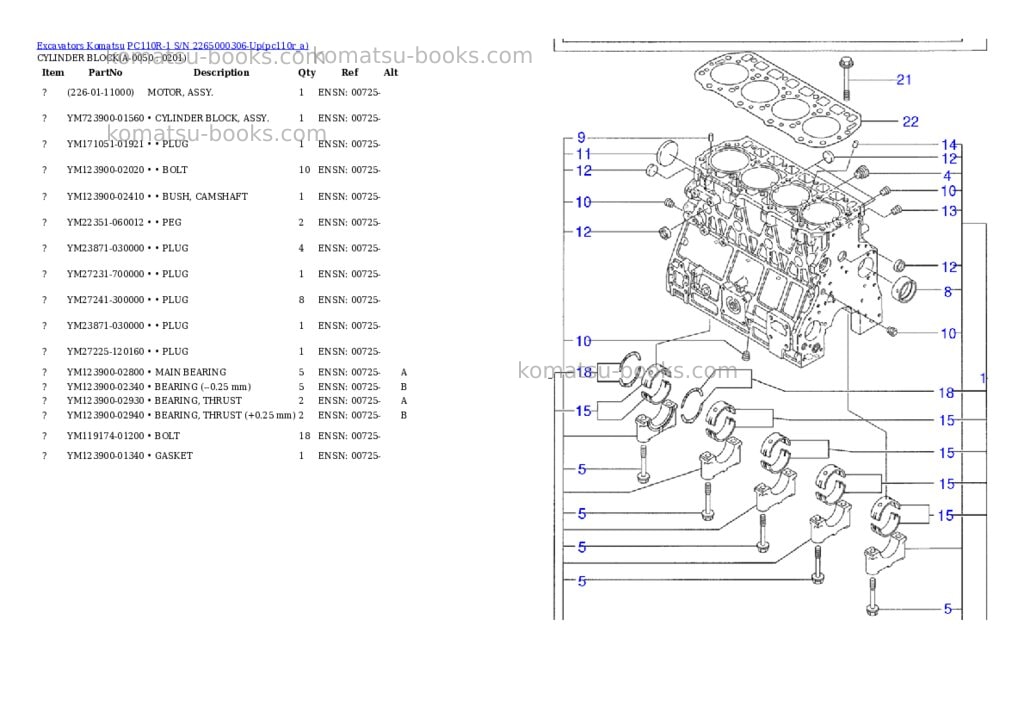Select MOTOR, ASSY. description

(180, 92)
